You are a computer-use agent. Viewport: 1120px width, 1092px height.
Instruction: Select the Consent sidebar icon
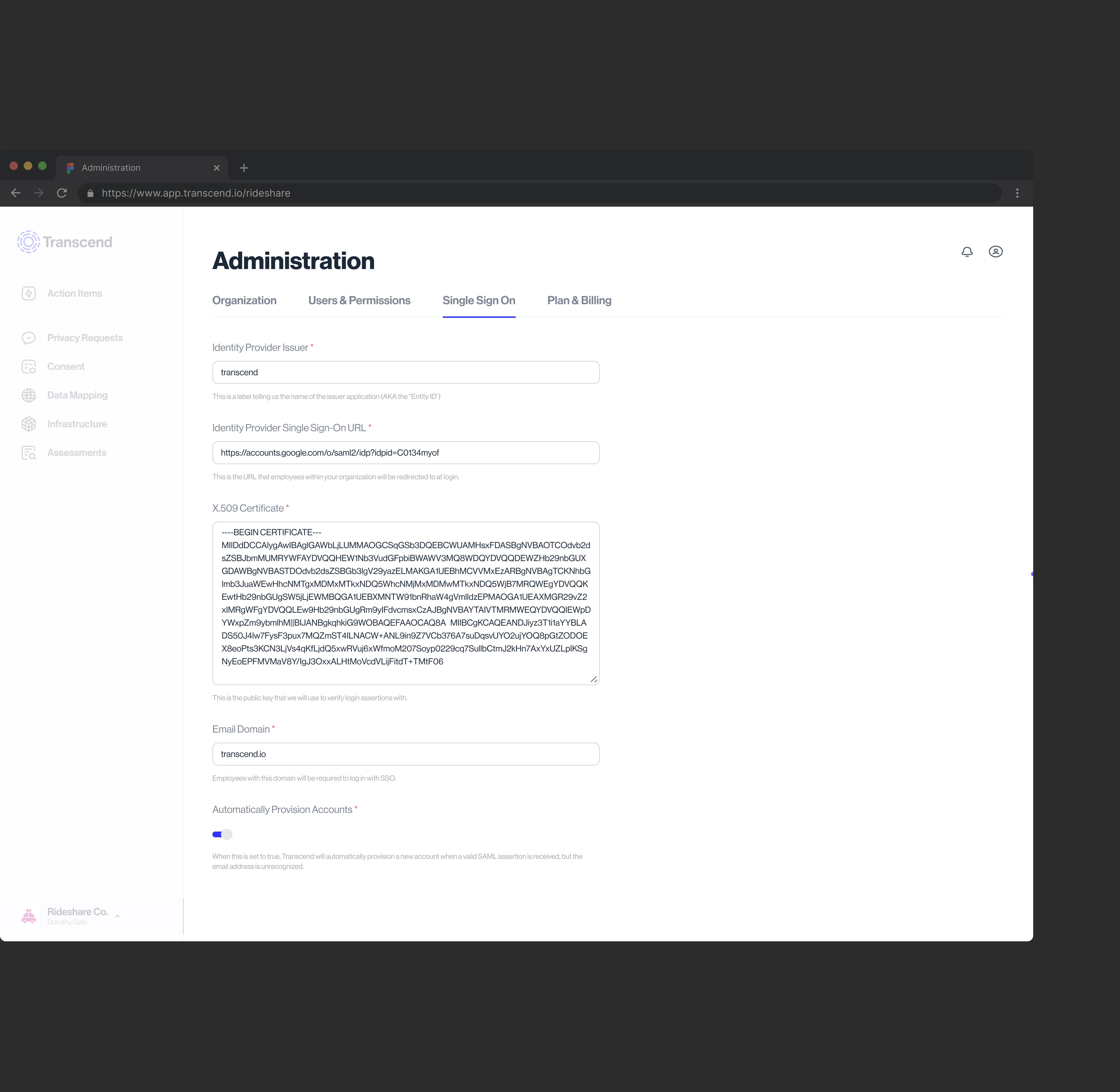click(29, 366)
